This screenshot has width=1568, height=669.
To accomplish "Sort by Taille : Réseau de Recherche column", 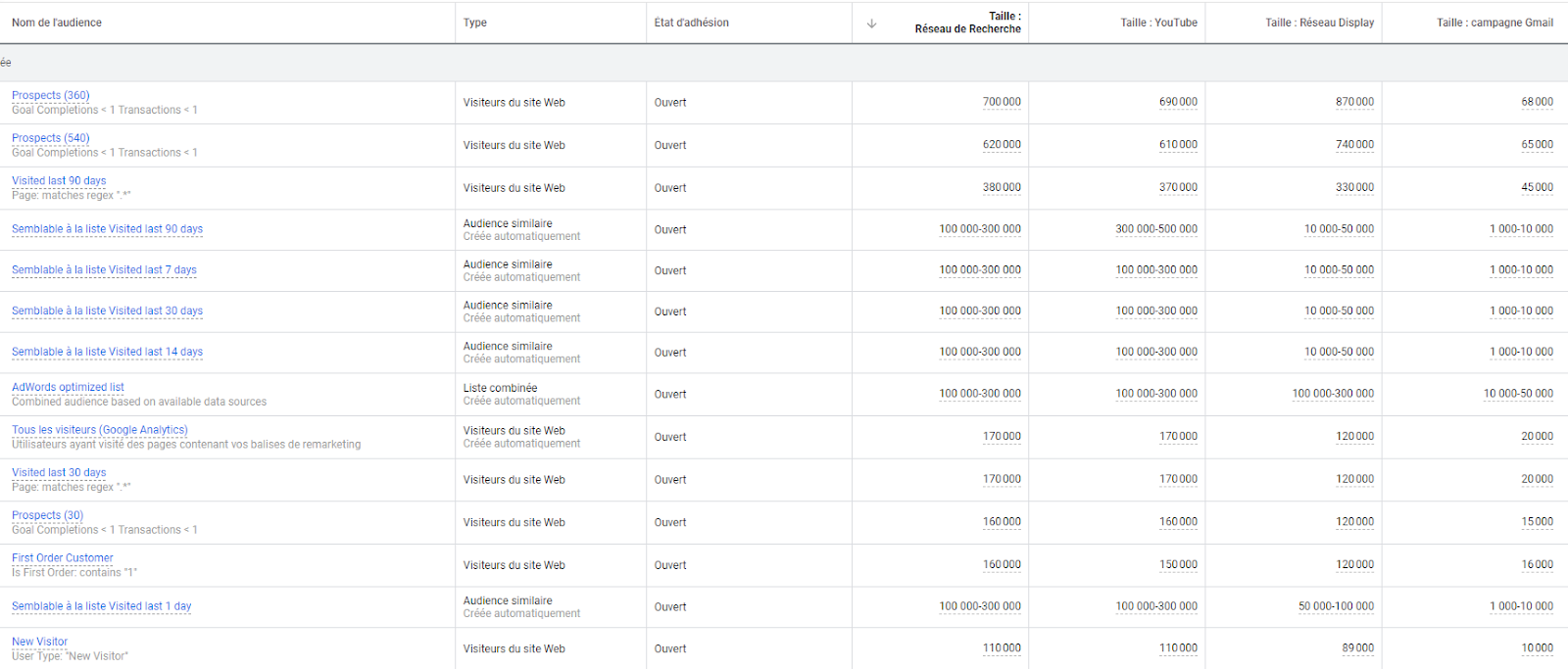I will (967, 23).
